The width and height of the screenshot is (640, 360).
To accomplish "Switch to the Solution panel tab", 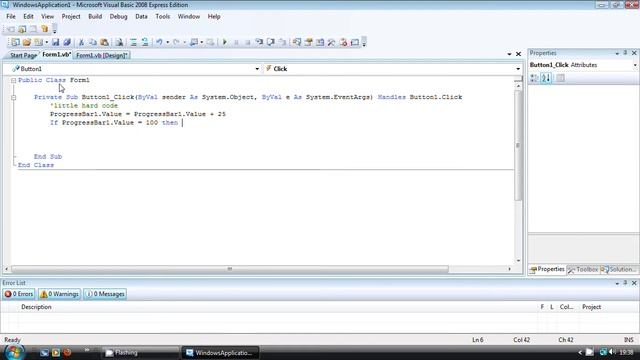I will pyautogui.click(x=618, y=269).
